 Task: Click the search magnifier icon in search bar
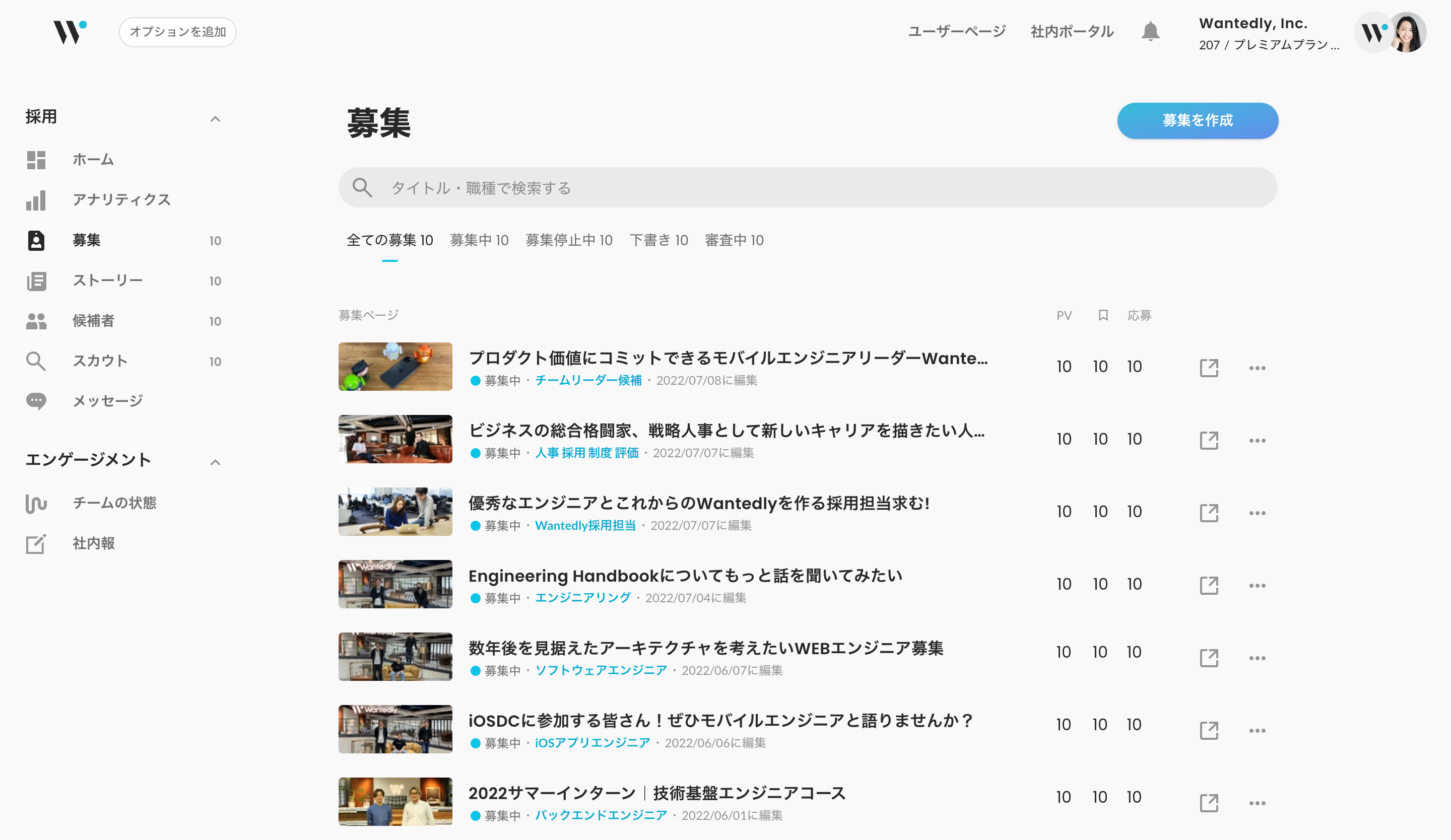pyautogui.click(x=362, y=187)
